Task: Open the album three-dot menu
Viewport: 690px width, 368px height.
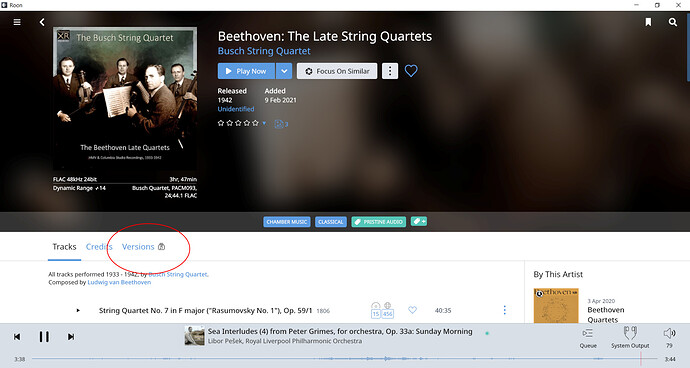Action: (390, 71)
